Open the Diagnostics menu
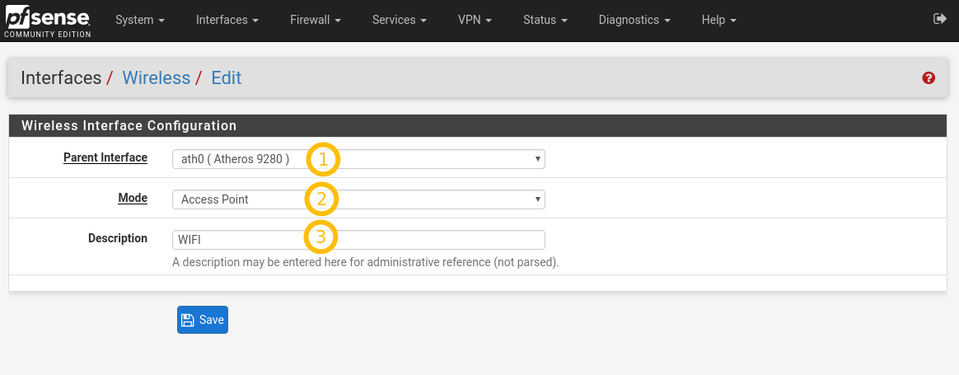 tap(634, 20)
